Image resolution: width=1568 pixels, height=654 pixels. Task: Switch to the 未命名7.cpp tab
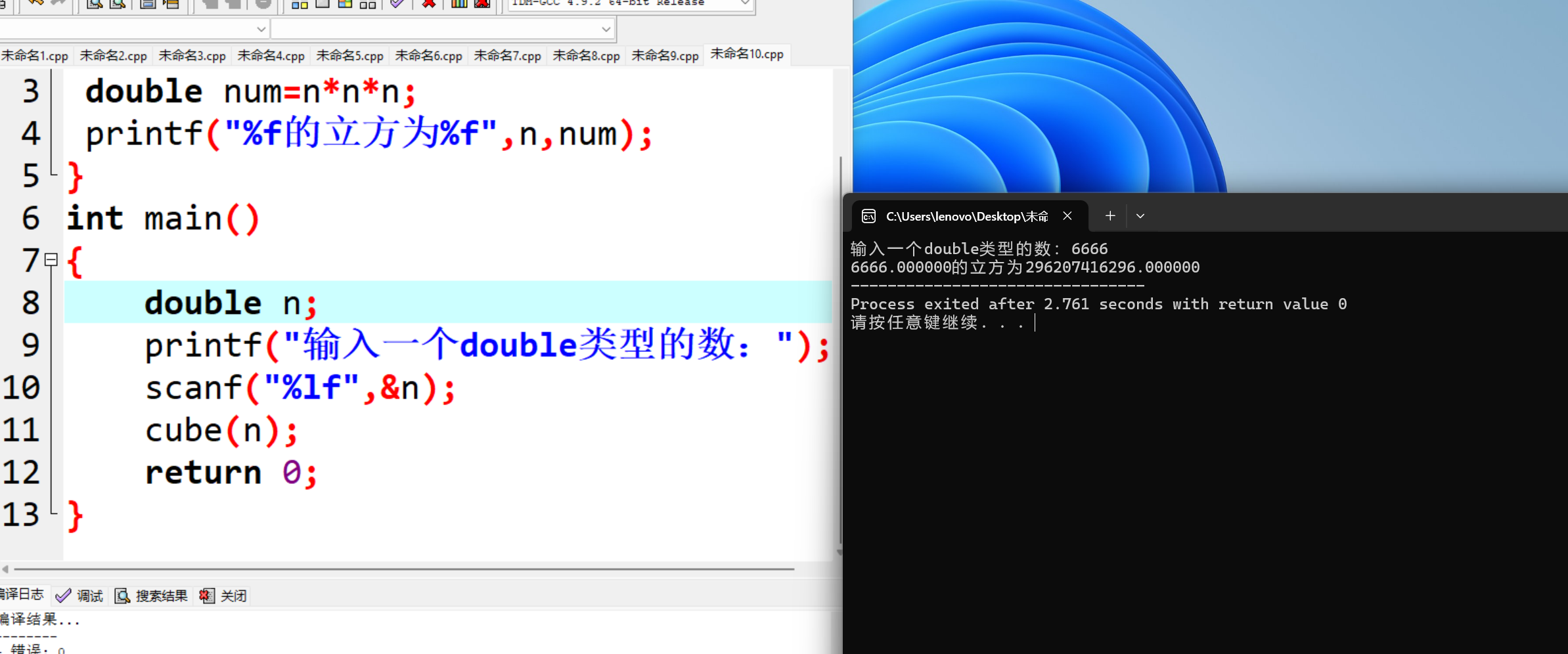507,56
